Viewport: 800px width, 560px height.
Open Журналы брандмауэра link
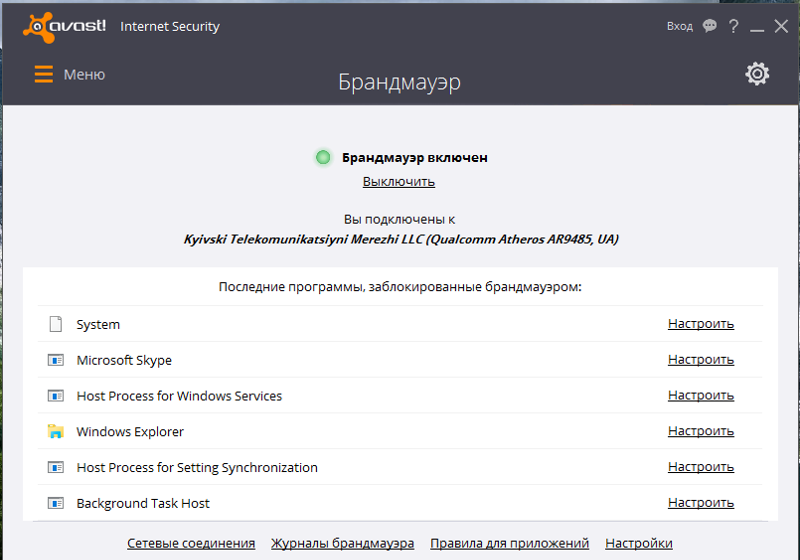[x=342, y=543]
